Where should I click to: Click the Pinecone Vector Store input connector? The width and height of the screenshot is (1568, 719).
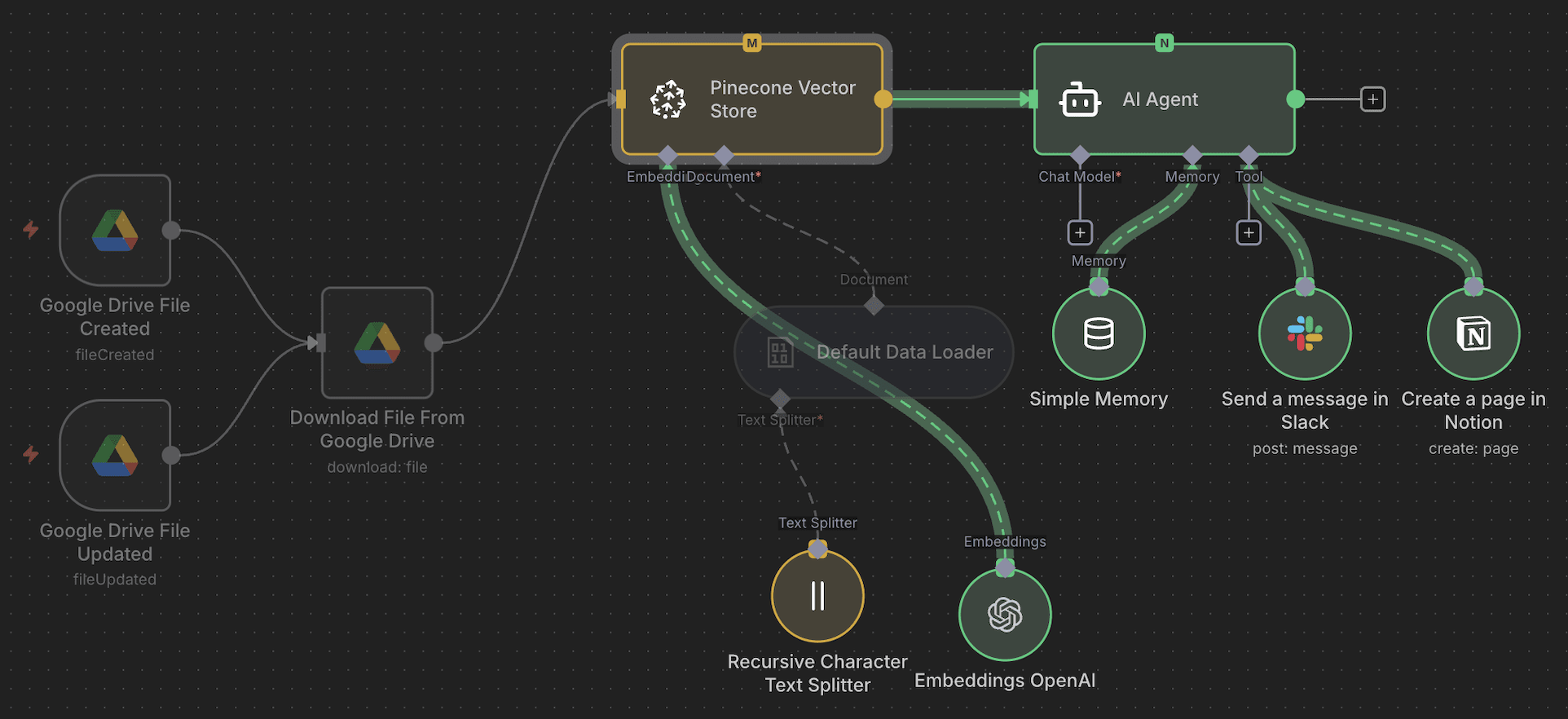click(621, 99)
